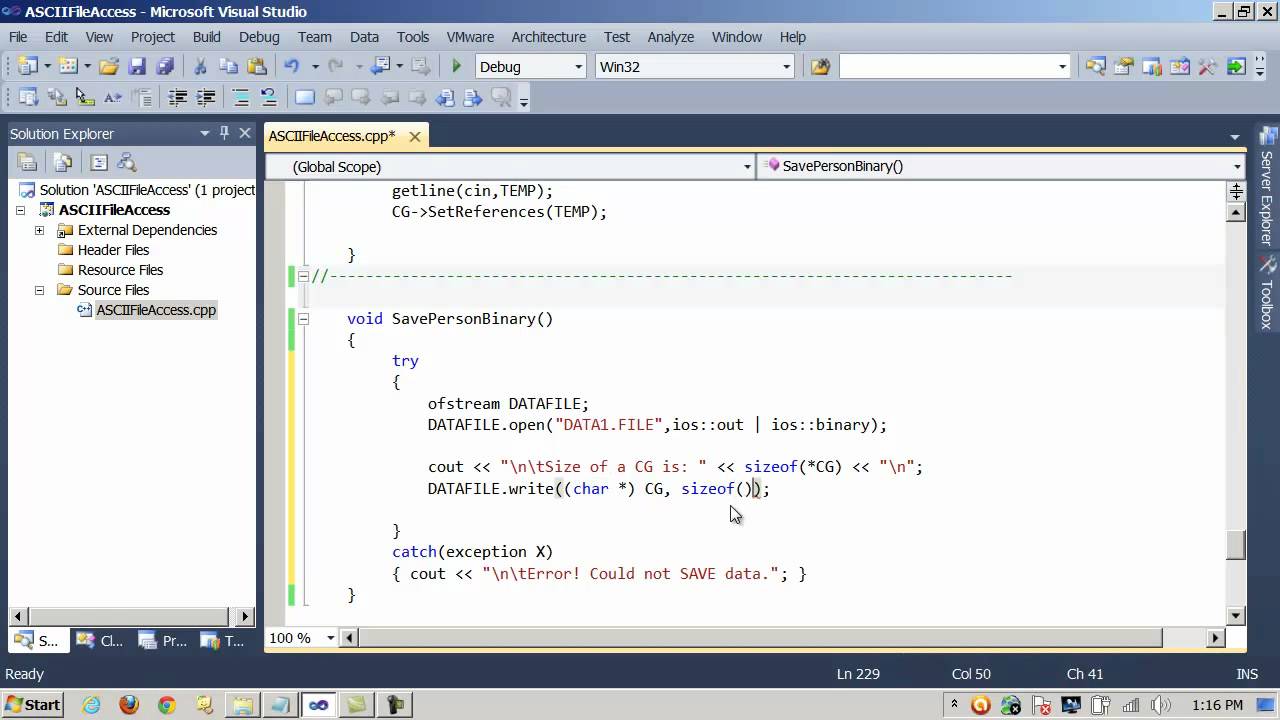Collapse the ASCIIFileAccess project node
This screenshot has width=1280, height=720.
pos(20,210)
